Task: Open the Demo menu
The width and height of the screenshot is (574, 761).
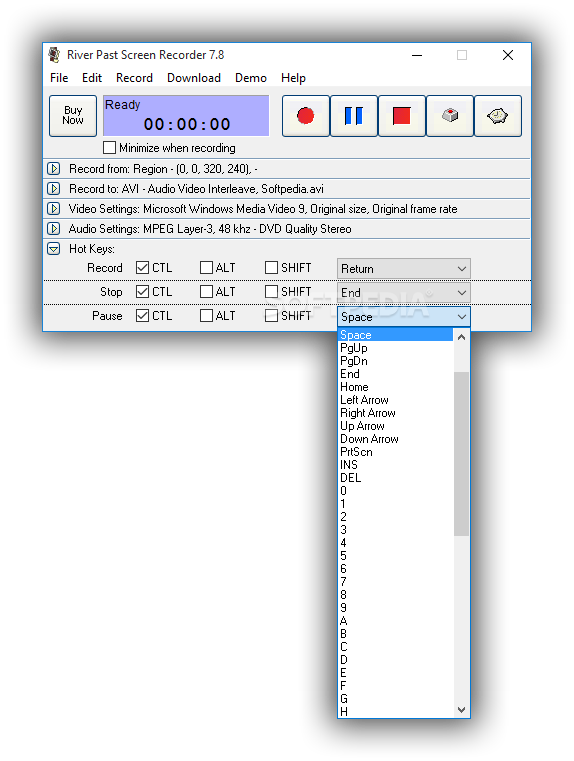Action: click(x=251, y=78)
